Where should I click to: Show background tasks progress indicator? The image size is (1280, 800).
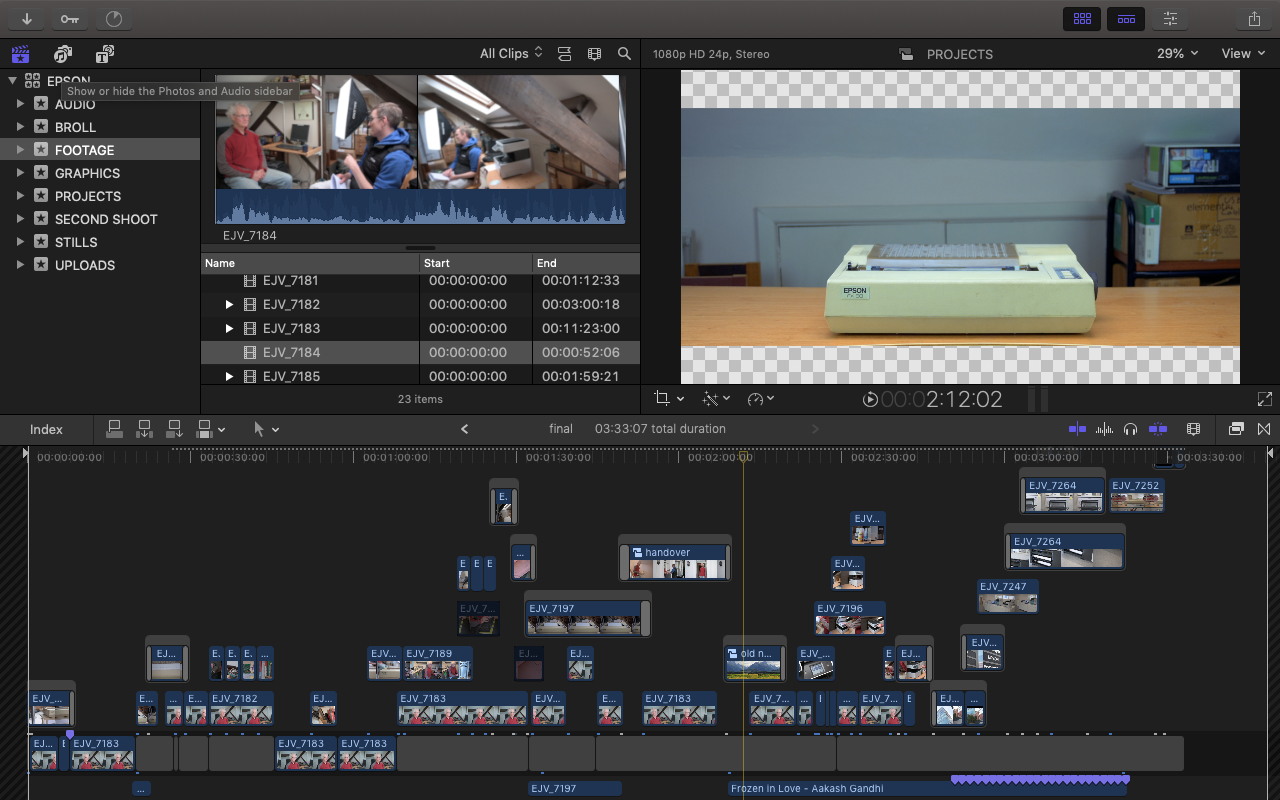(x=113, y=19)
